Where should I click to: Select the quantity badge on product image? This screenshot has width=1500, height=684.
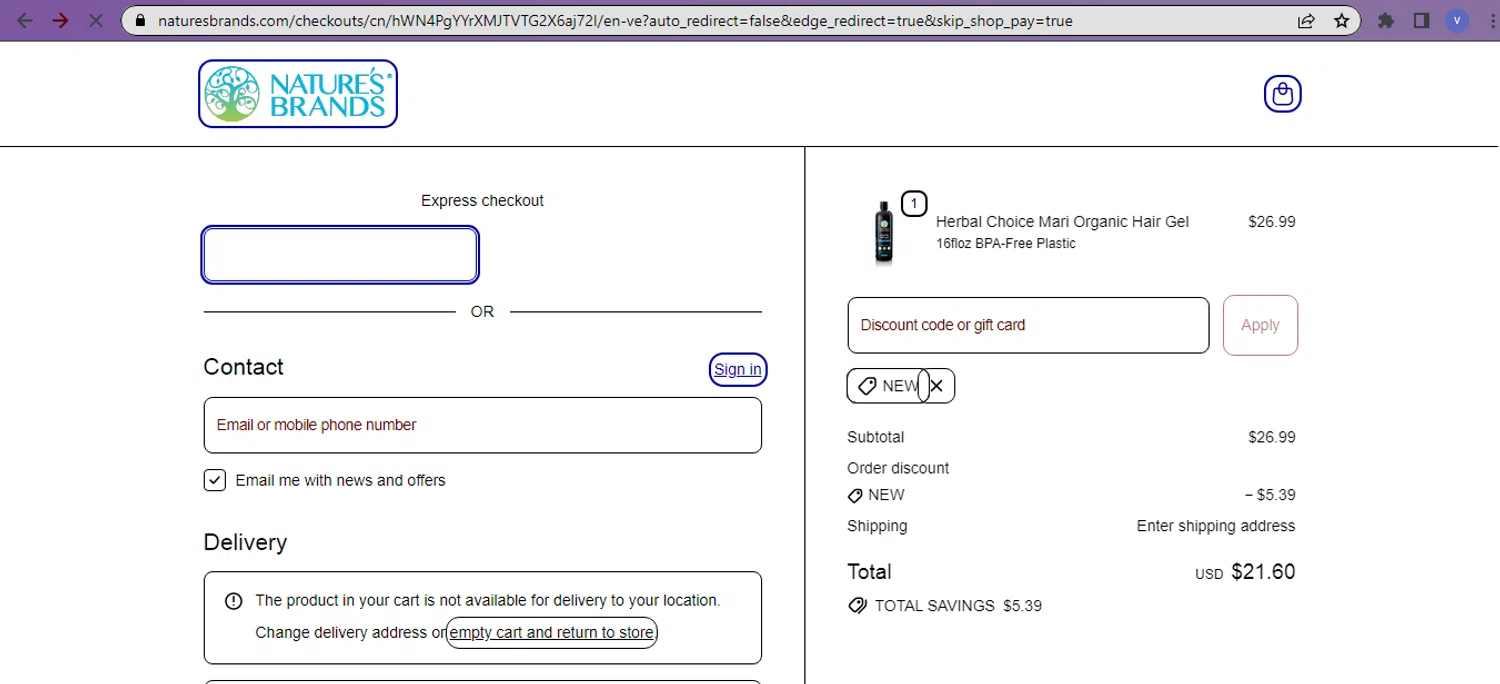point(914,204)
